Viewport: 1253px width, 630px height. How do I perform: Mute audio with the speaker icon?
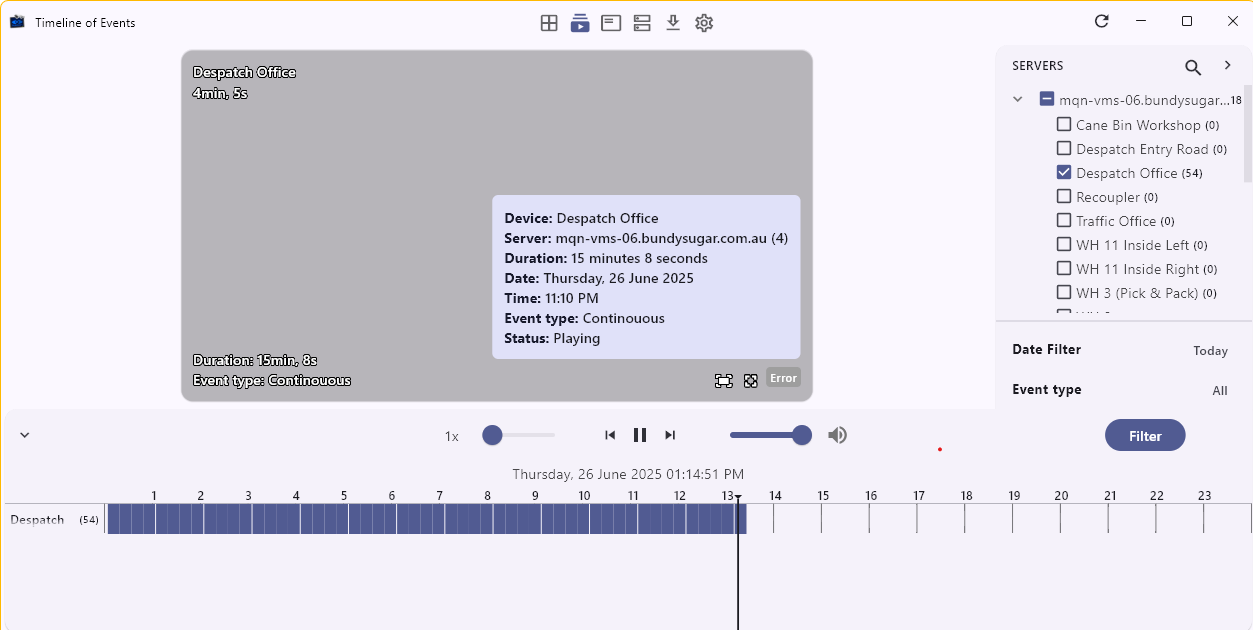coord(838,435)
